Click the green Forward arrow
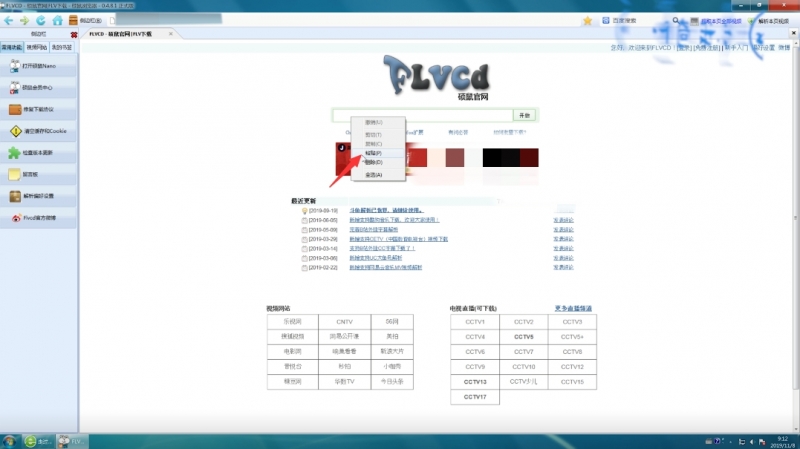Screen dimensions: 800x449 pos(24,20)
